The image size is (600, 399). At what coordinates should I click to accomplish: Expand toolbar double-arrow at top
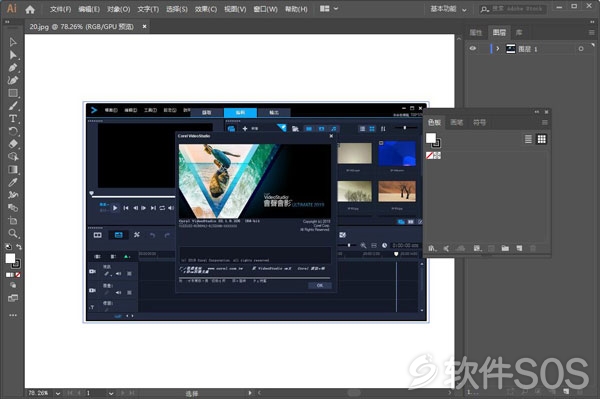click(x=7, y=22)
